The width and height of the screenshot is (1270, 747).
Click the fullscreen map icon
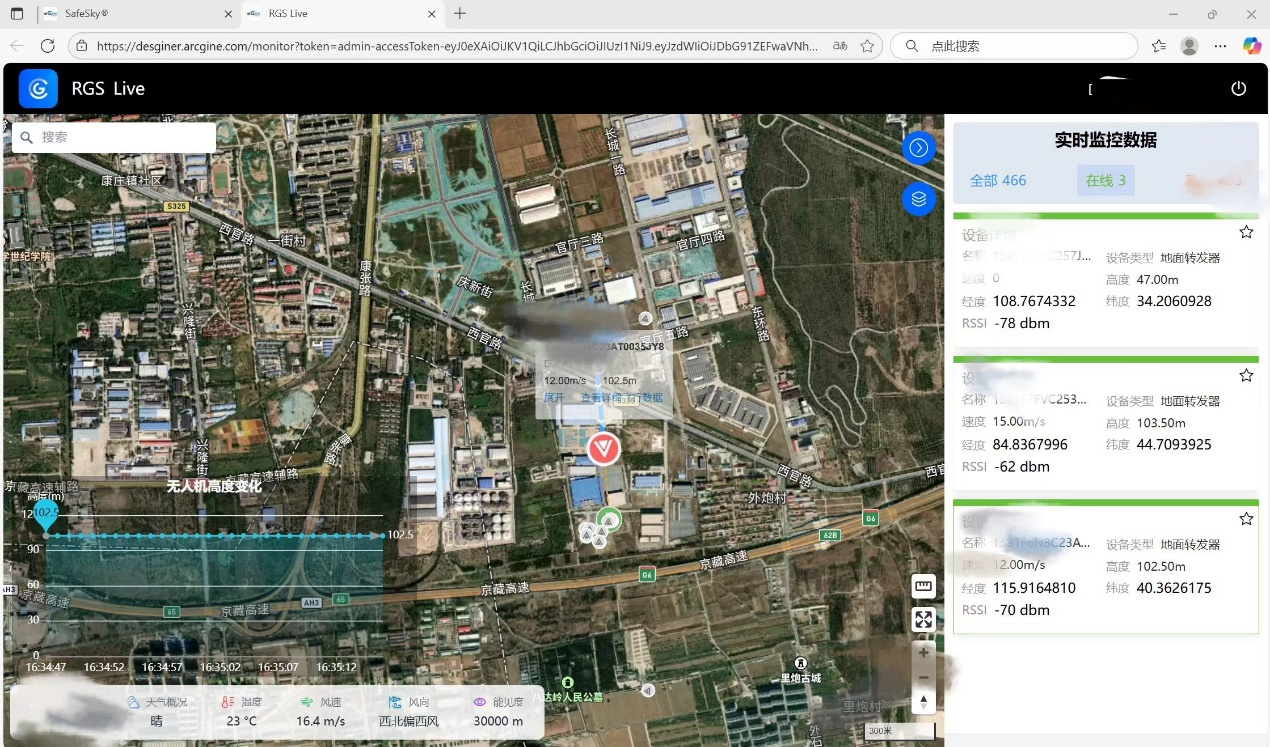pos(923,620)
